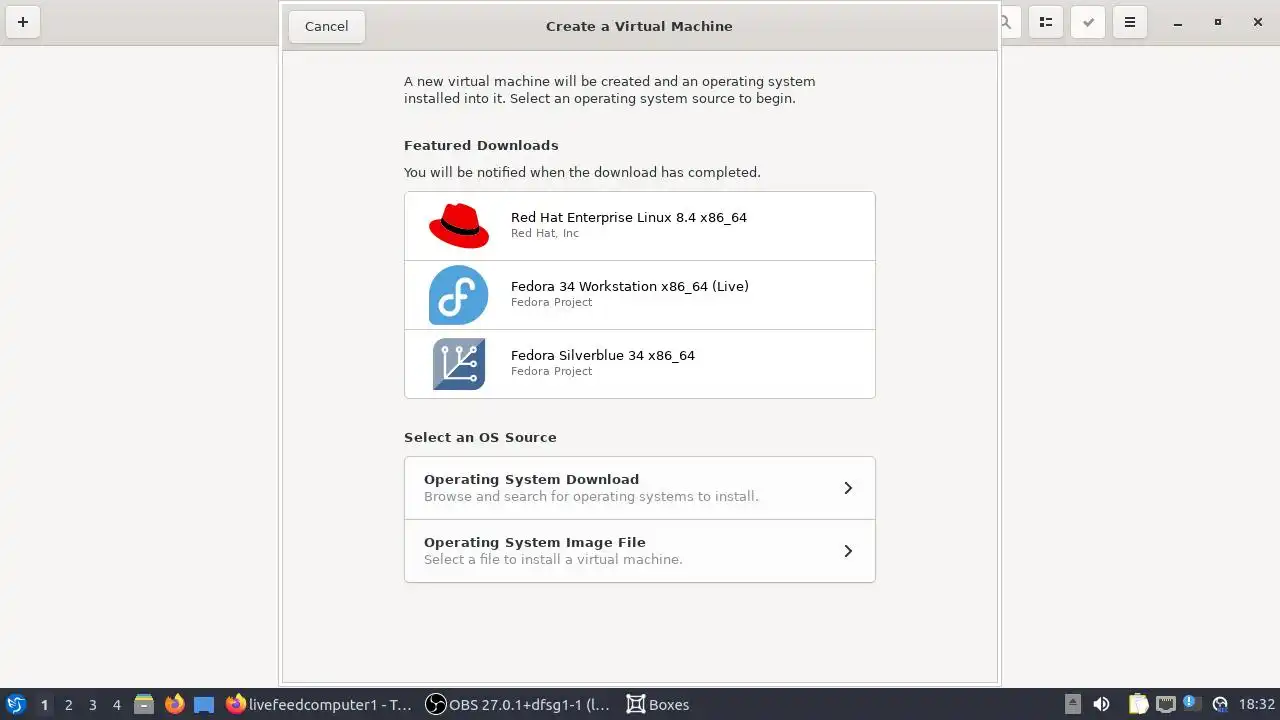Click the Select an OS Source heading

click(480, 437)
